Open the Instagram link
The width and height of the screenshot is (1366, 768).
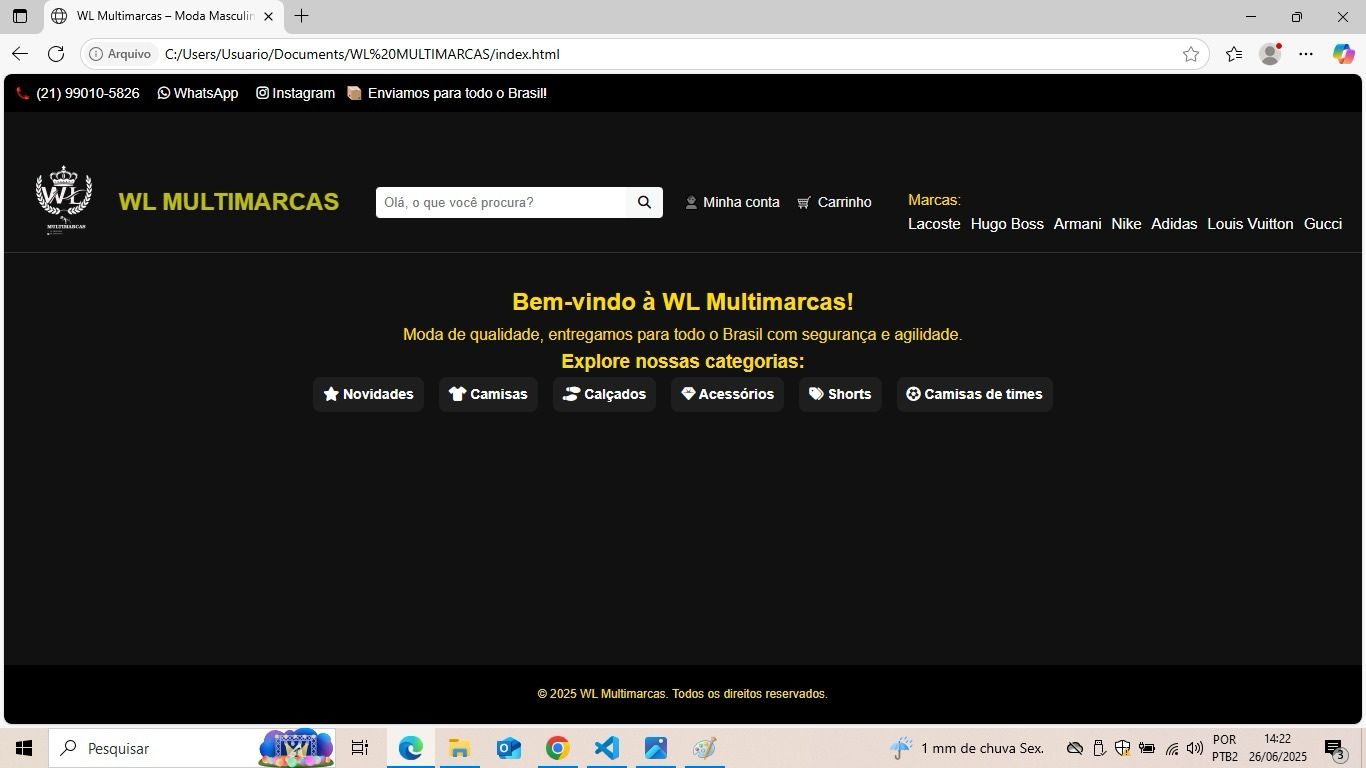pyautogui.click(x=295, y=93)
